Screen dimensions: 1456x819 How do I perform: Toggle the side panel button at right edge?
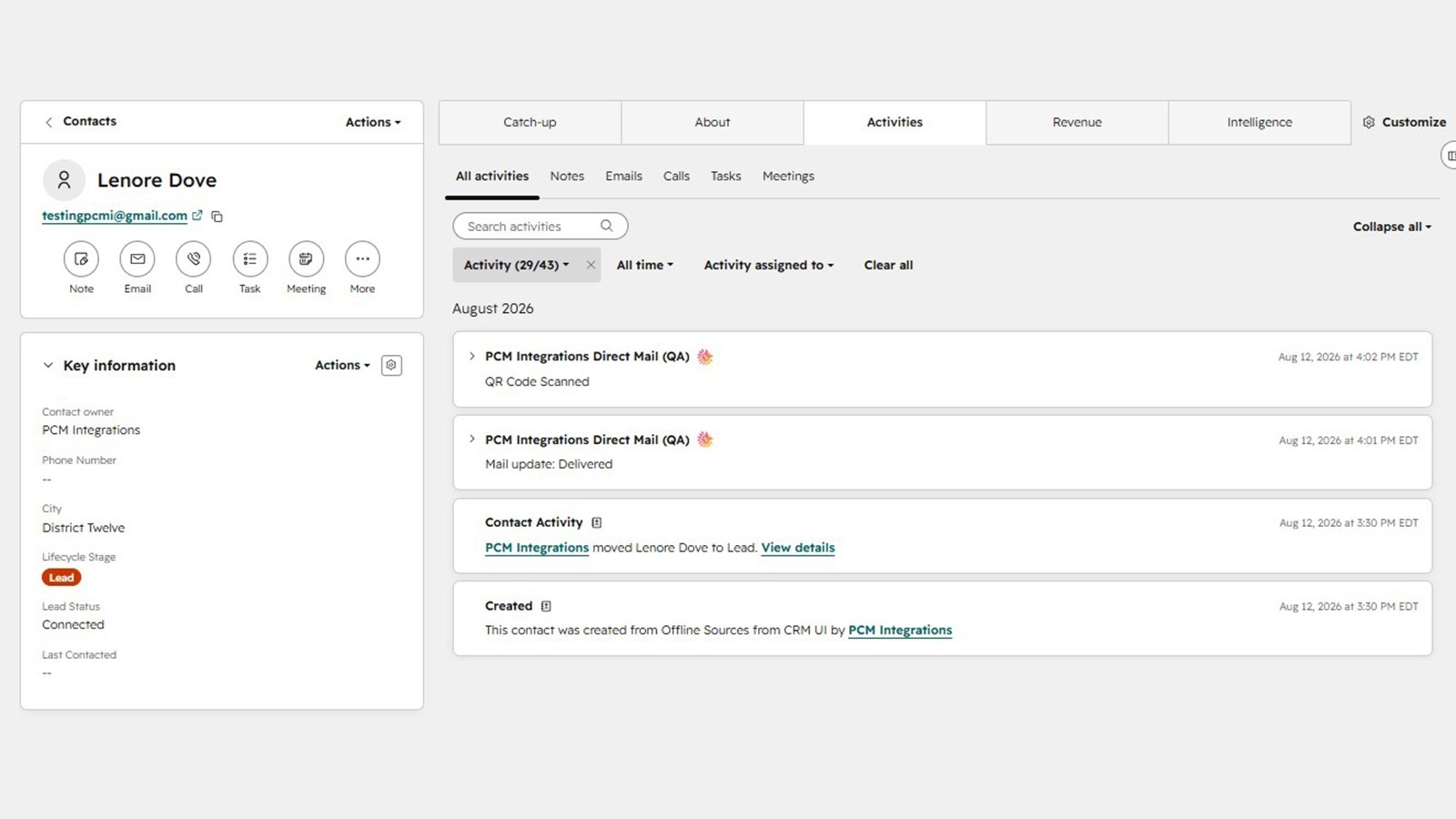(x=1449, y=156)
